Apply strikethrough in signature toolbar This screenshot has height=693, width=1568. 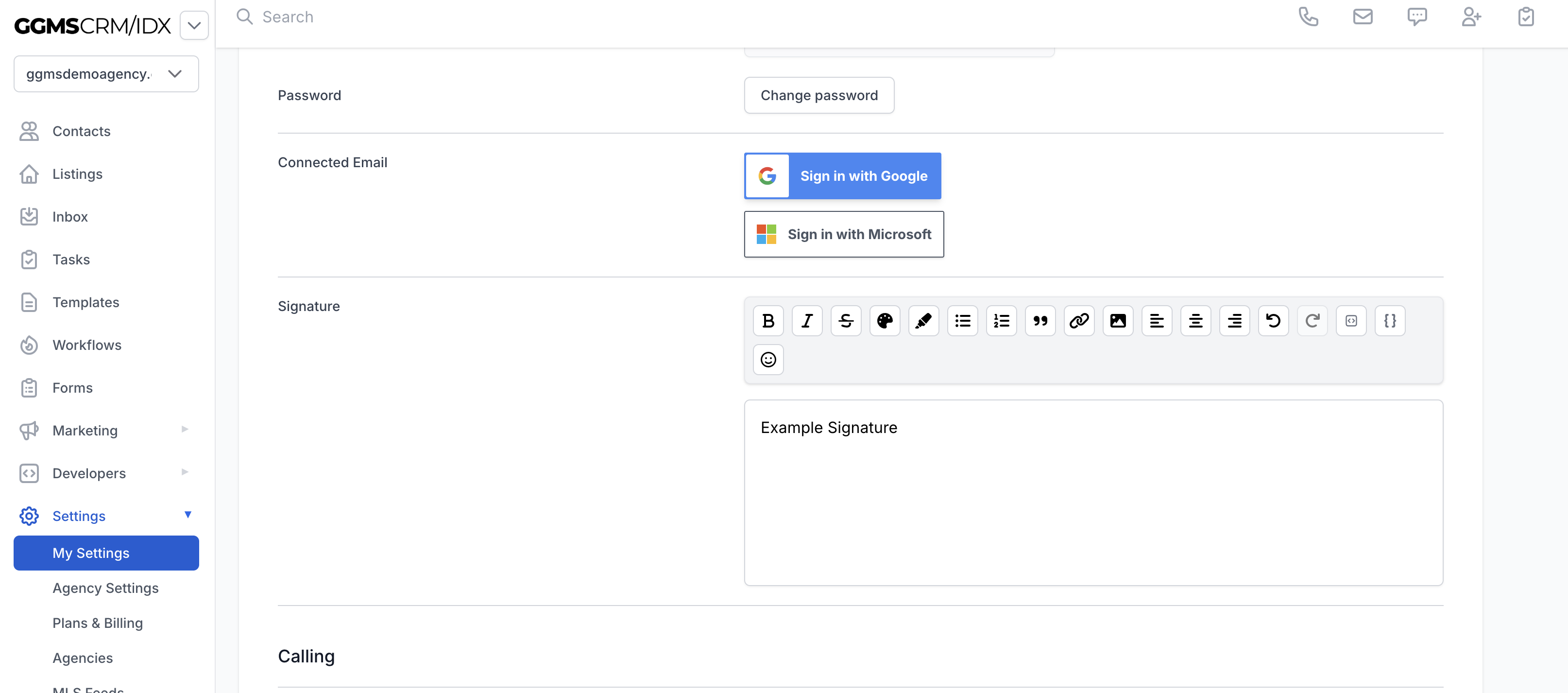click(x=846, y=321)
